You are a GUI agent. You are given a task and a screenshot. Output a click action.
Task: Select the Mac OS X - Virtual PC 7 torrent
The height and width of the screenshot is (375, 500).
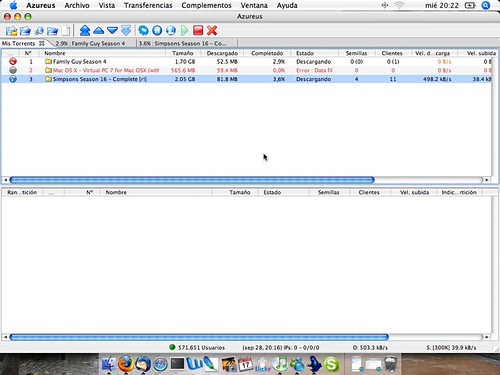tap(247, 70)
